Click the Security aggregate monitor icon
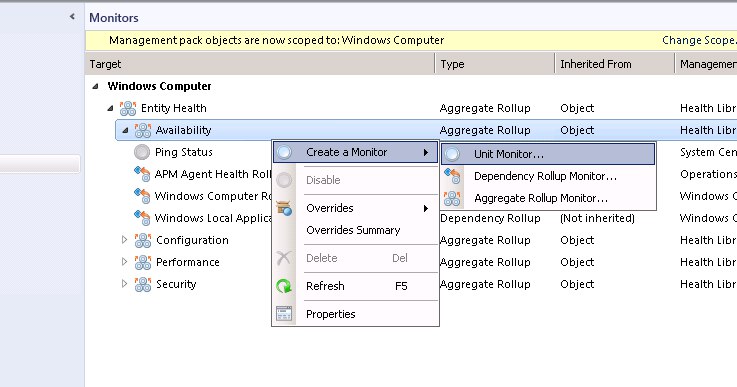This screenshot has height=387, width=737. tap(143, 284)
